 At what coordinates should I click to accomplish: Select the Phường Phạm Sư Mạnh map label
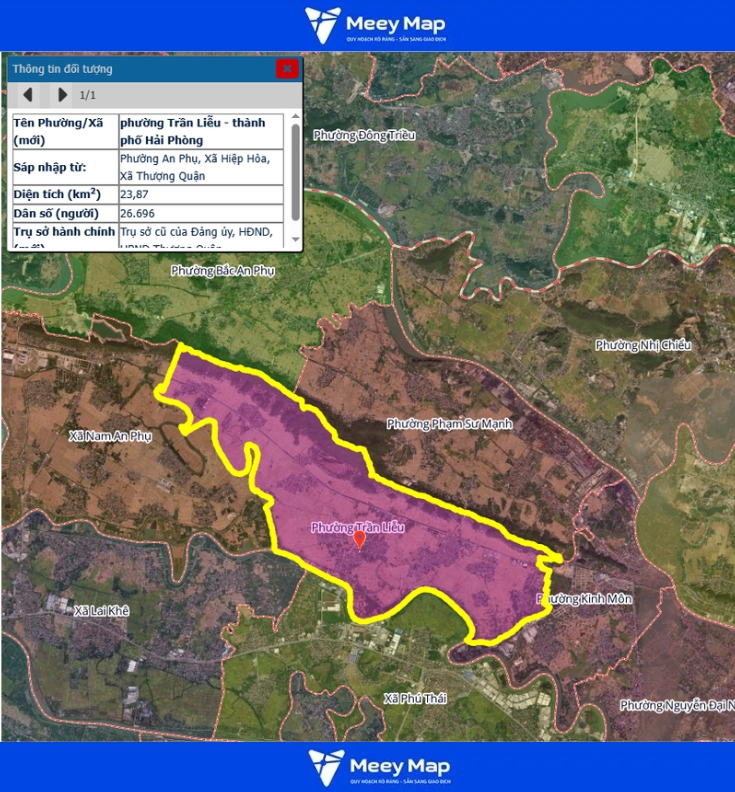pyautogui.click(x=449, y=424)
